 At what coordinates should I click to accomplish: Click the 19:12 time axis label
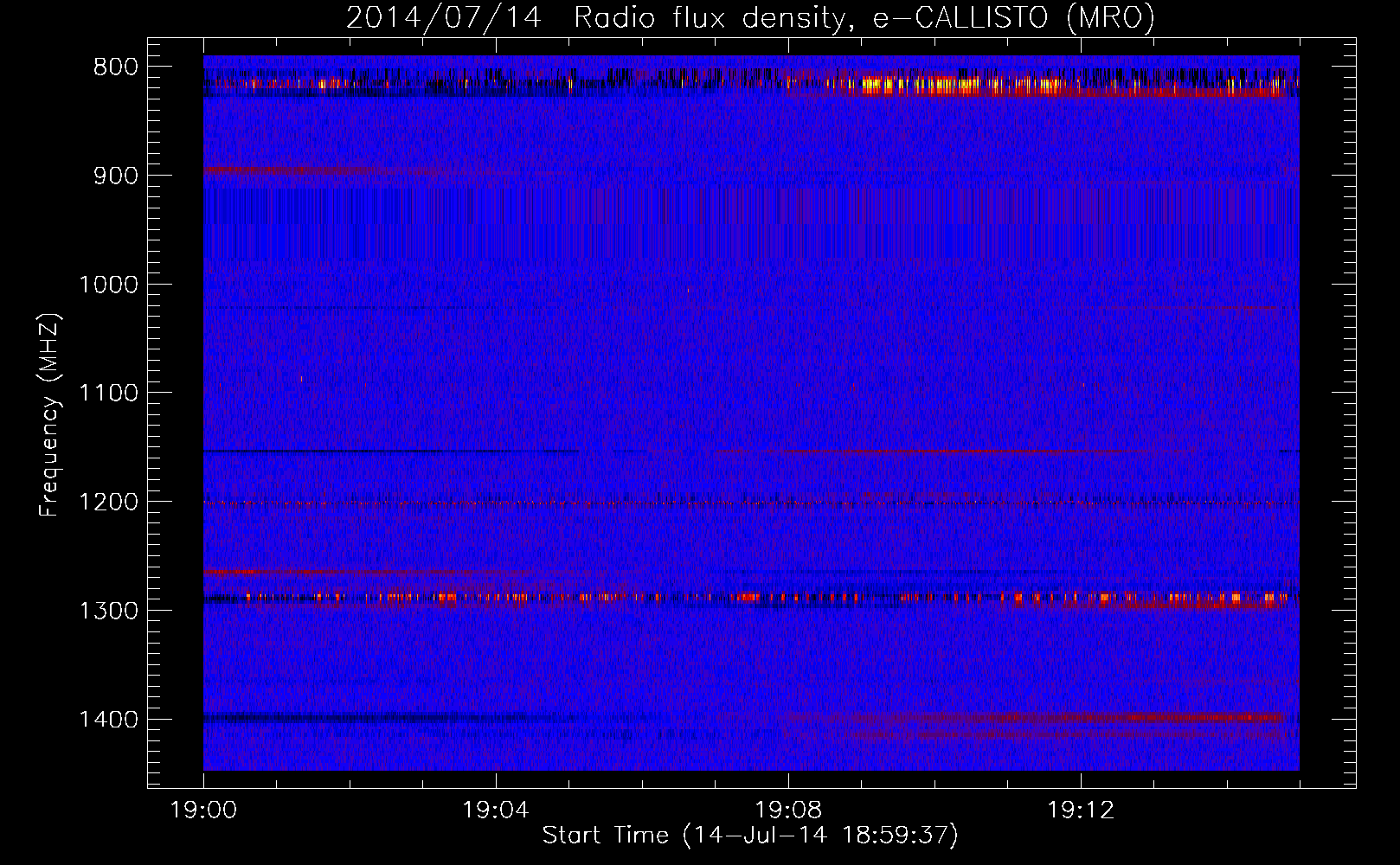click(x=1081, y=811)
